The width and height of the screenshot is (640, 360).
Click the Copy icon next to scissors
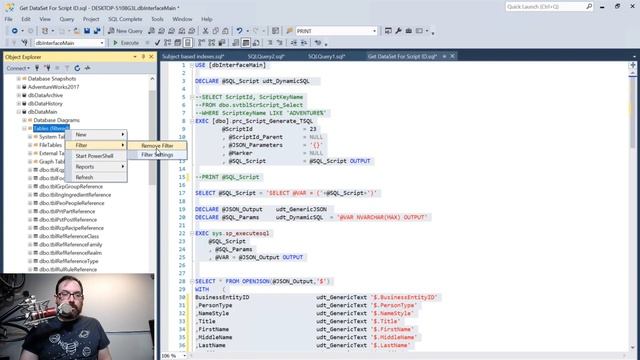pyautogui.click(x=216, y=31)
